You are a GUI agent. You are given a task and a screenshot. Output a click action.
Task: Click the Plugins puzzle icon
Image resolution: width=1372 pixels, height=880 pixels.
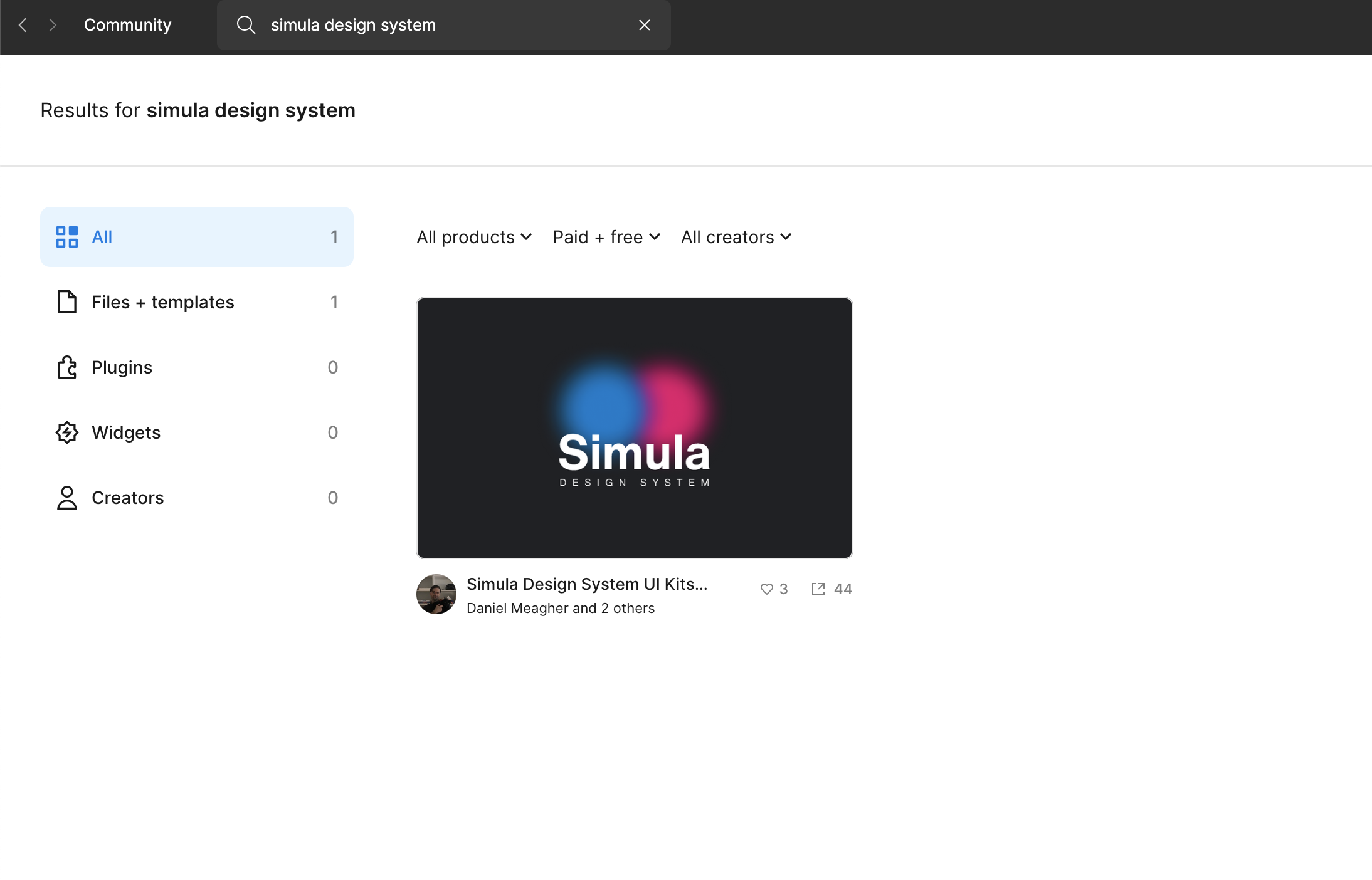click(x=66, y=367)
